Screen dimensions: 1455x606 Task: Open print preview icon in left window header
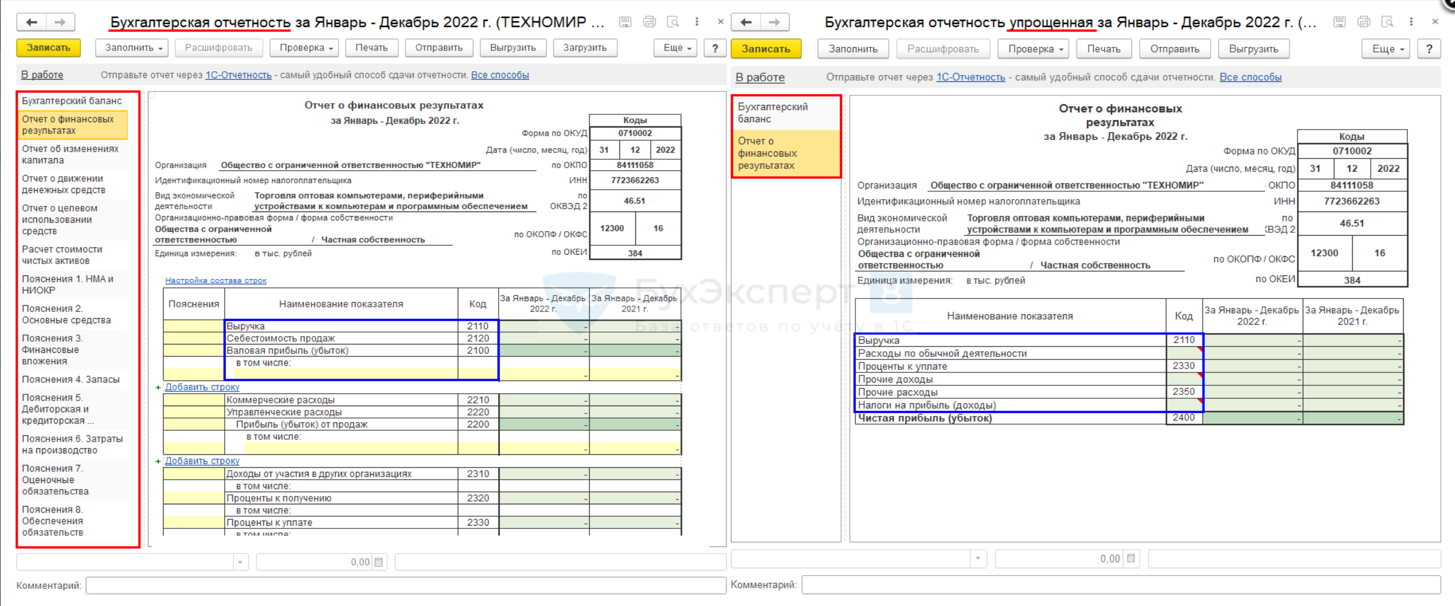coord(673,22)
